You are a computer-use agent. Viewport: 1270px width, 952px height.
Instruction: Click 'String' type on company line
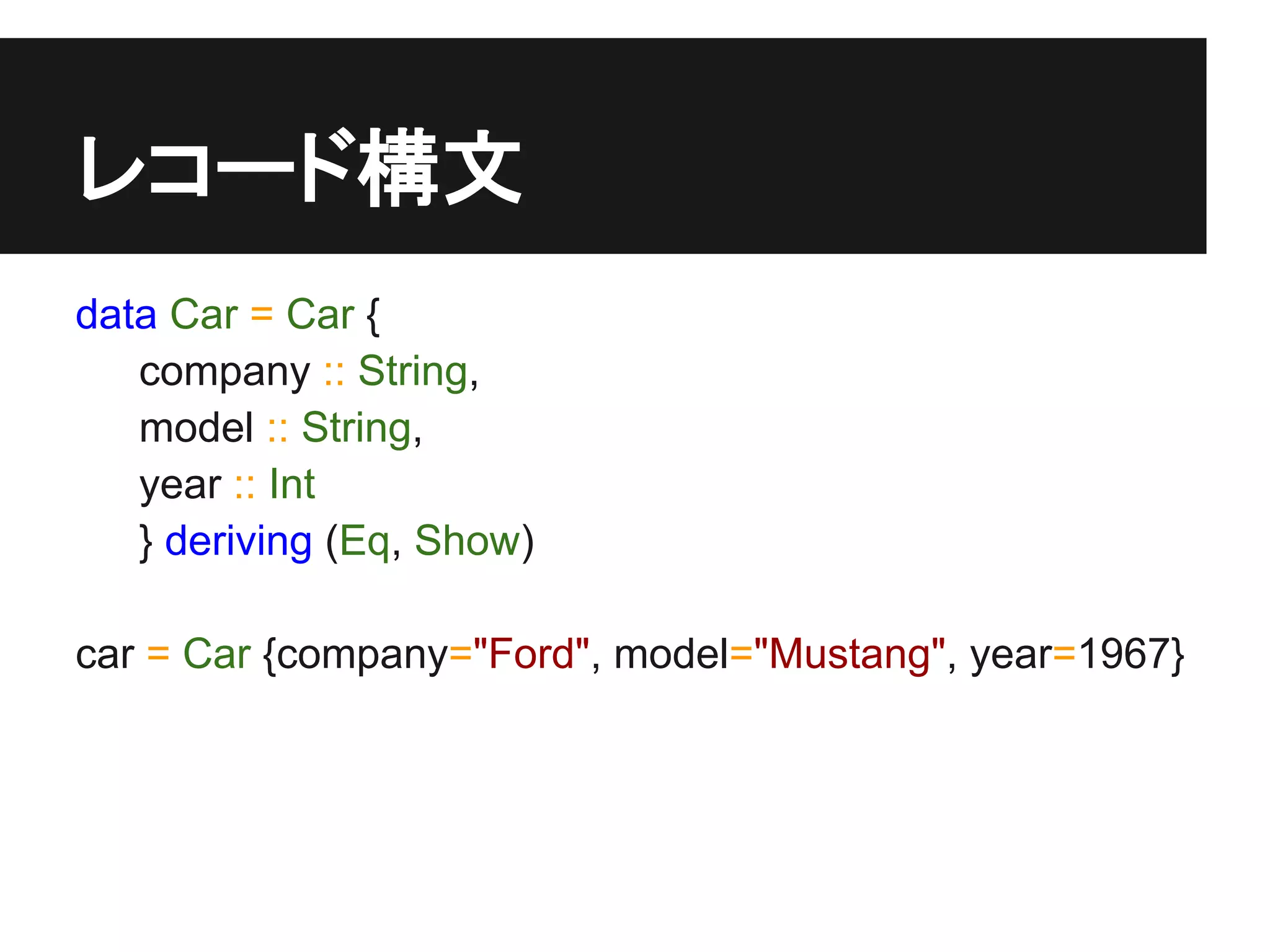pyautogui.click(x=413, y=372)
